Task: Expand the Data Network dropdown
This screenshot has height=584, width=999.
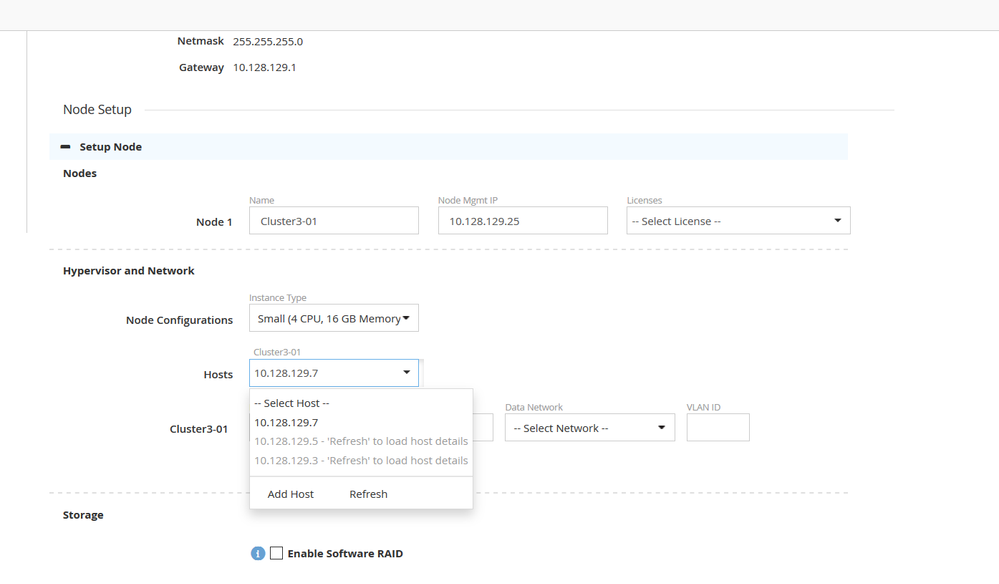Action: point(589,428)
